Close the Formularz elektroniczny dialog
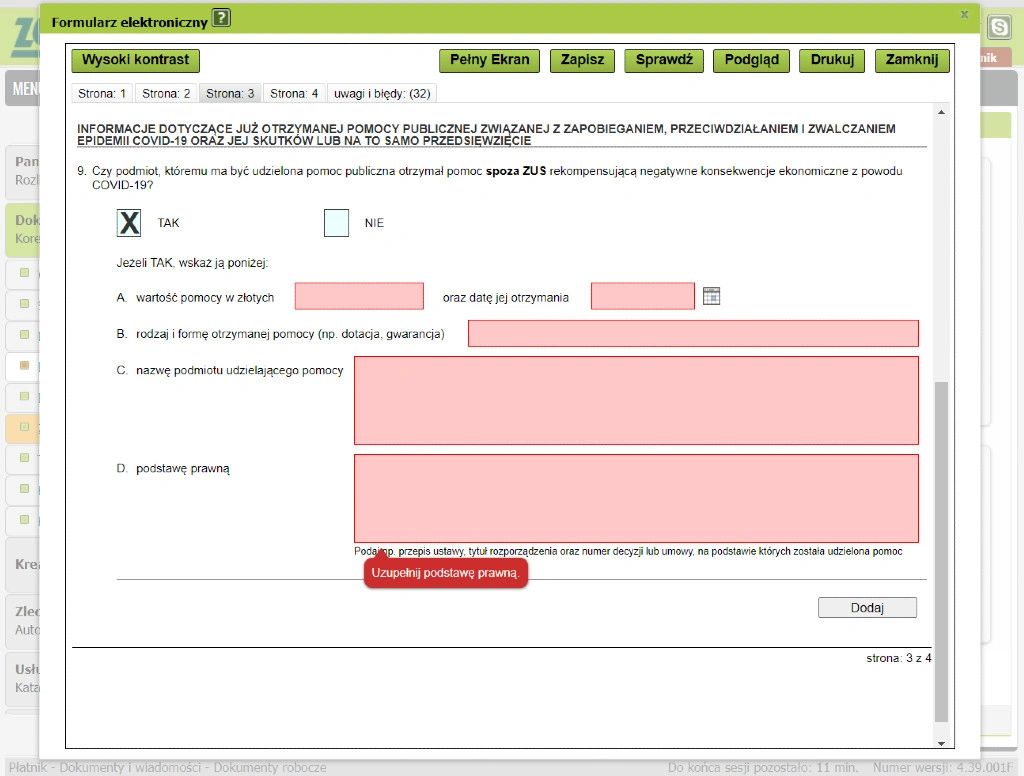 tap(964, 14)
